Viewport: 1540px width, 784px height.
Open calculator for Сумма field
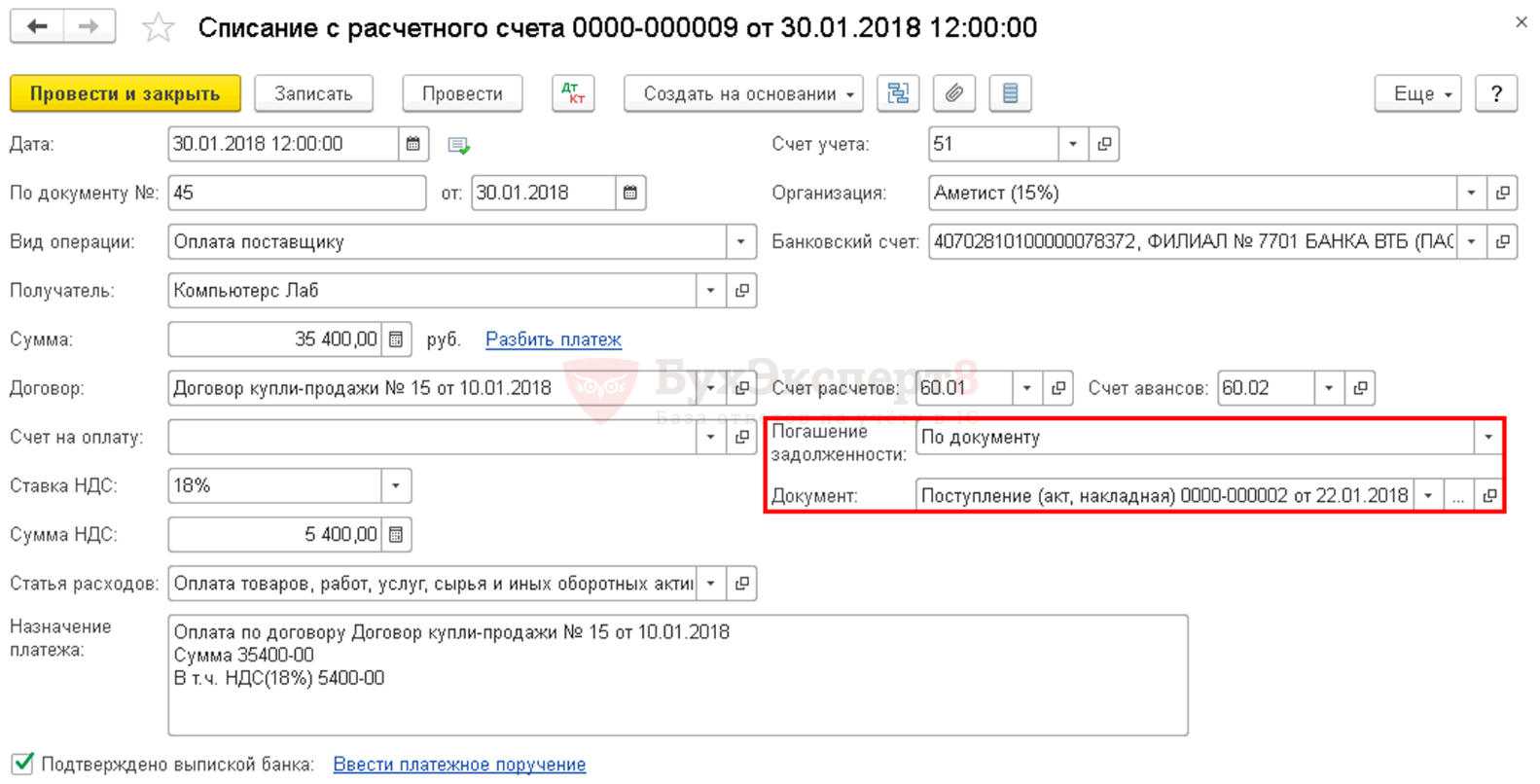coord(396,339)
